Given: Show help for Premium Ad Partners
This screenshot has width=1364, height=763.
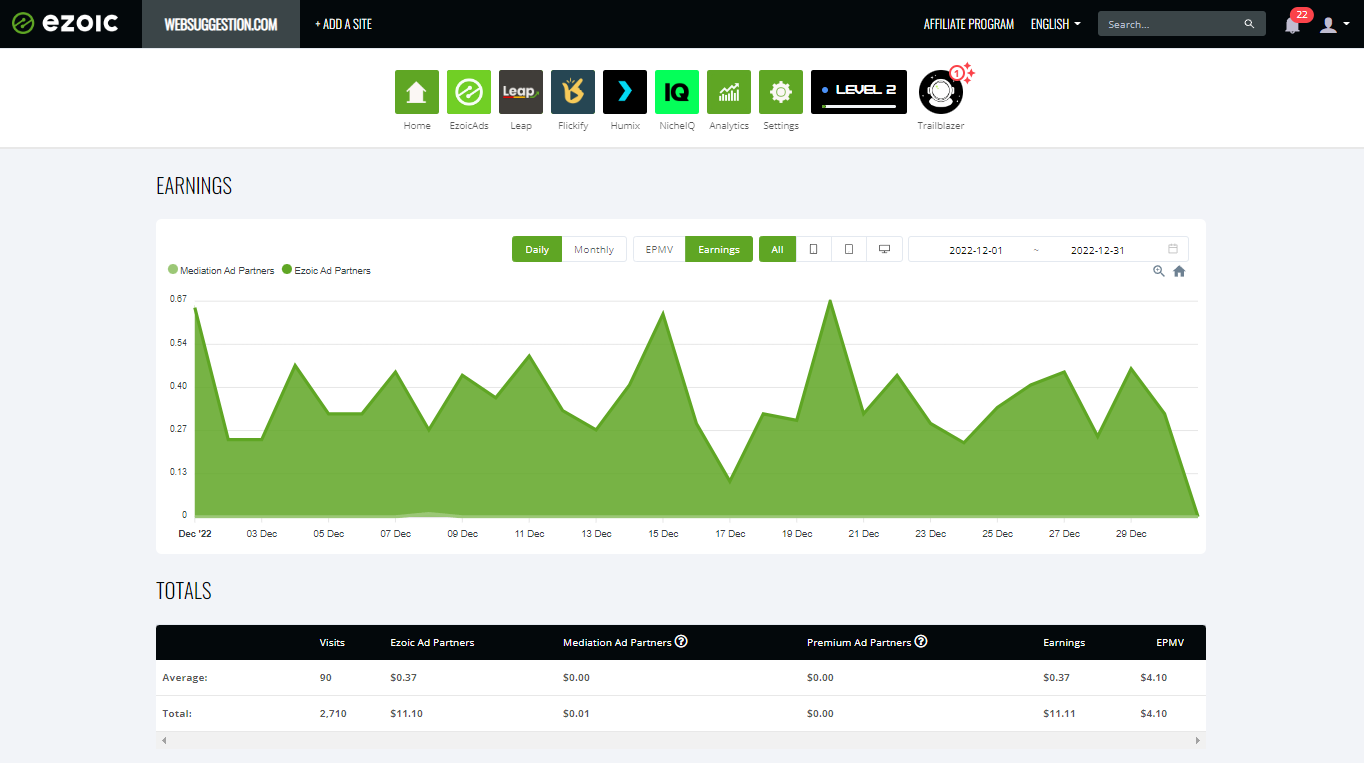Looking at the screenshot, I should pos(921,641).
